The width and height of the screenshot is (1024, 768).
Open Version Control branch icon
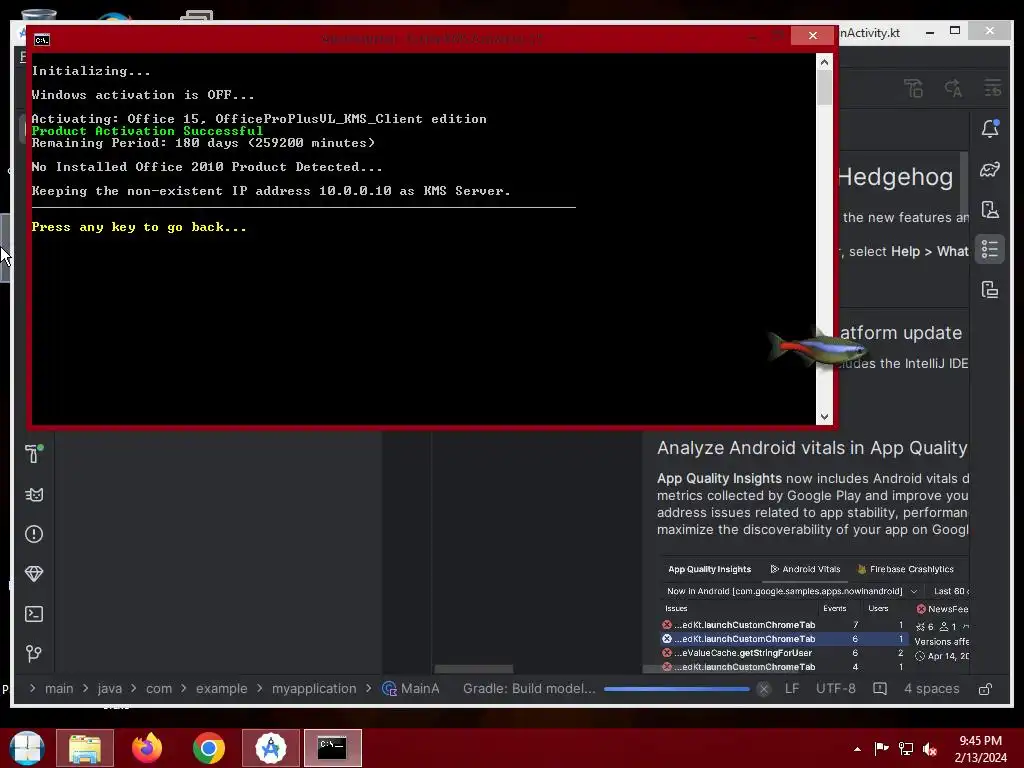pos(34,654)
